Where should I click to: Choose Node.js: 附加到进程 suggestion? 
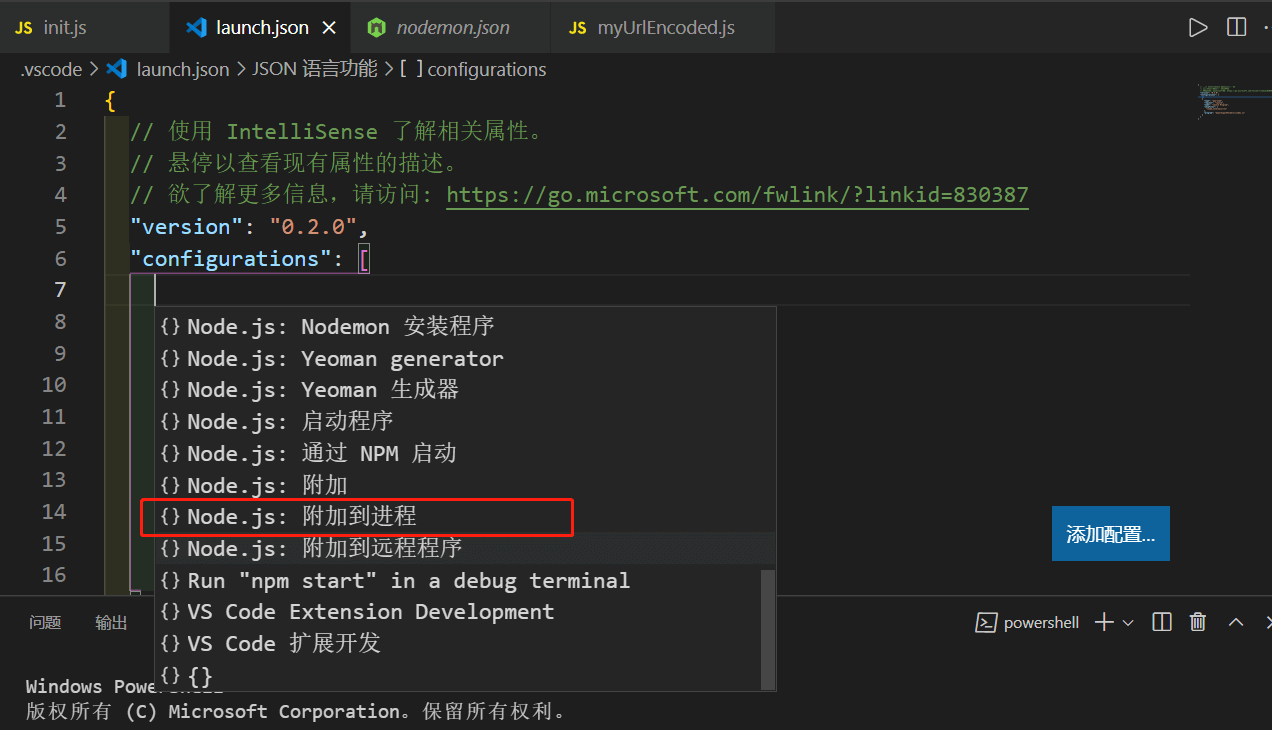465,517
